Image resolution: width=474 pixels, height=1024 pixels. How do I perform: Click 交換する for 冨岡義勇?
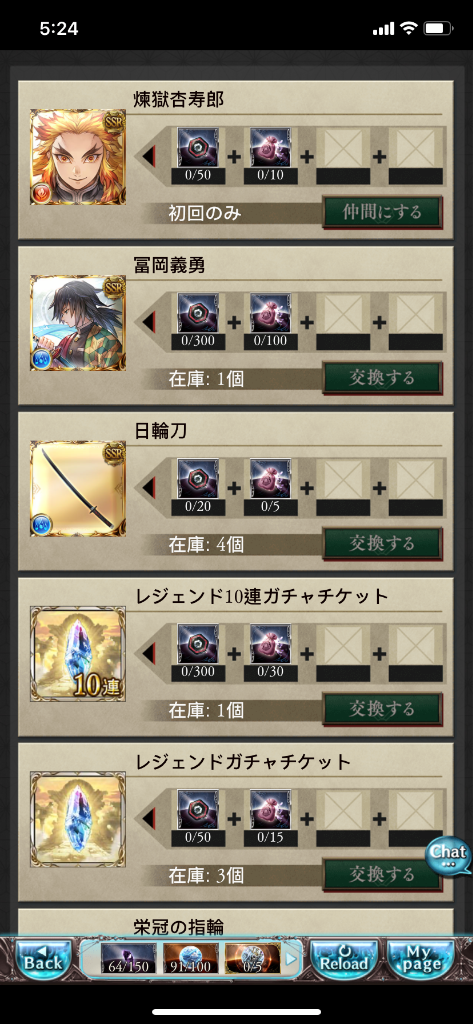click(383, 377)
